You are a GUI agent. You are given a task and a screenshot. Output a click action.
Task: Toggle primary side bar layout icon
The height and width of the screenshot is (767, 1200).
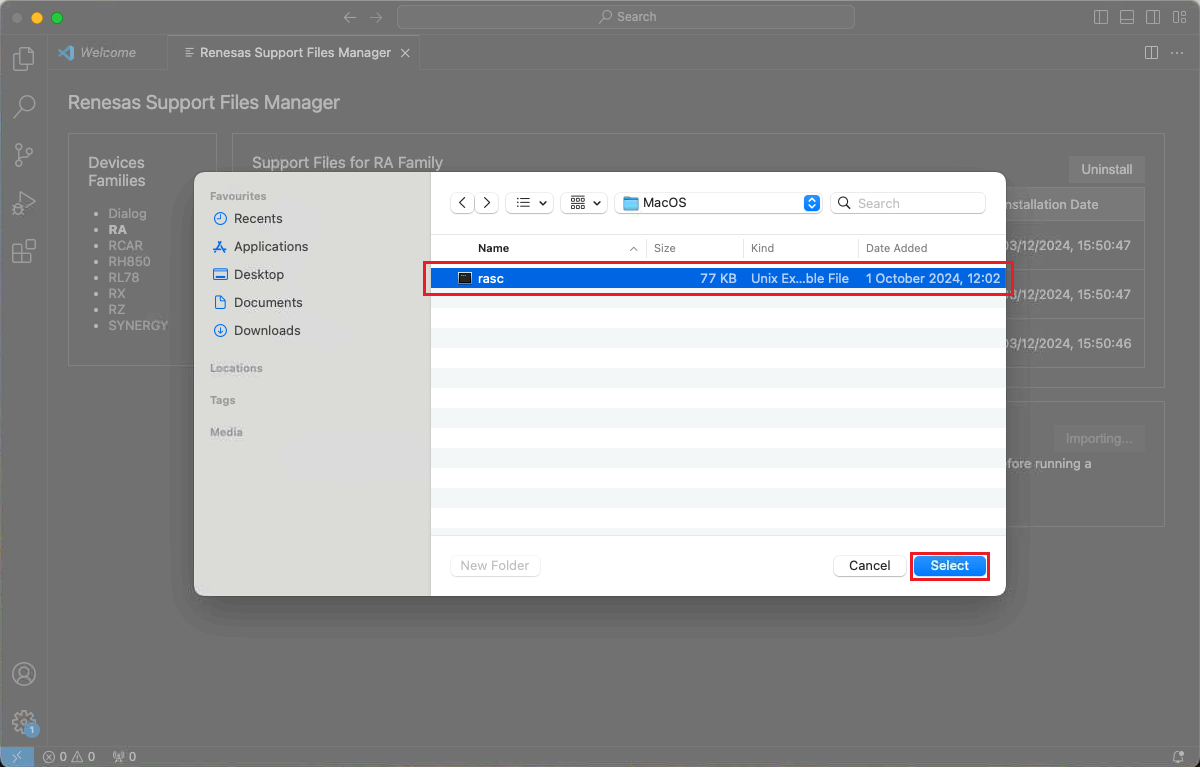[1101, 17]
